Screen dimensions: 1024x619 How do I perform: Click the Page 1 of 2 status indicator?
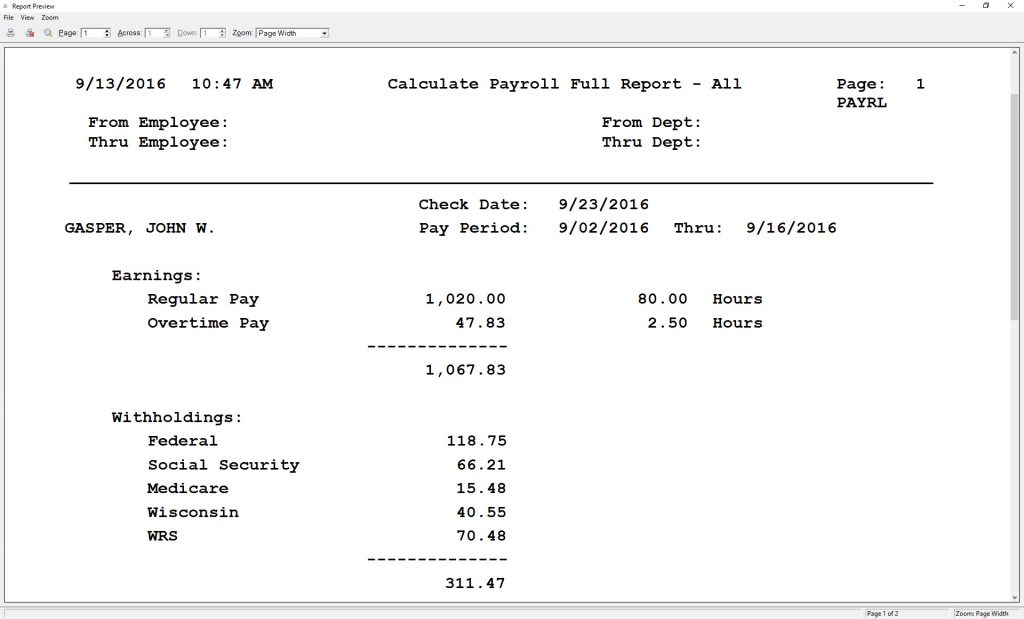point(884,613)
